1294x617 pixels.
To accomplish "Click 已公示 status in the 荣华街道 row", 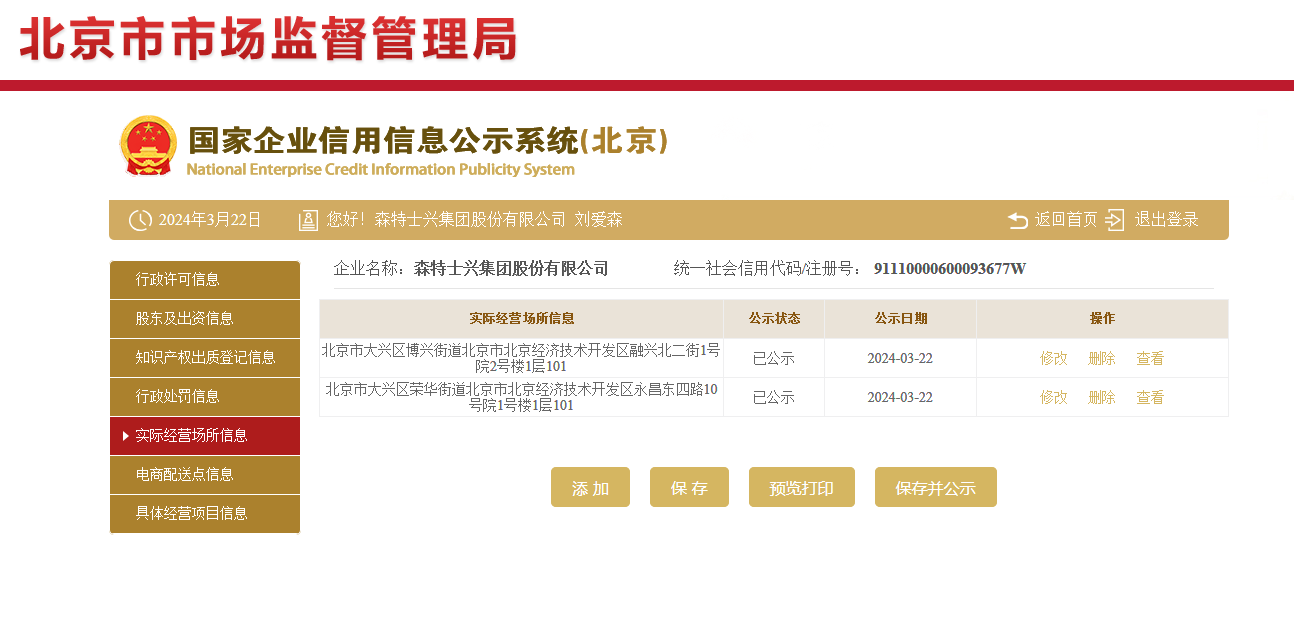I will [x=774, y=398].
